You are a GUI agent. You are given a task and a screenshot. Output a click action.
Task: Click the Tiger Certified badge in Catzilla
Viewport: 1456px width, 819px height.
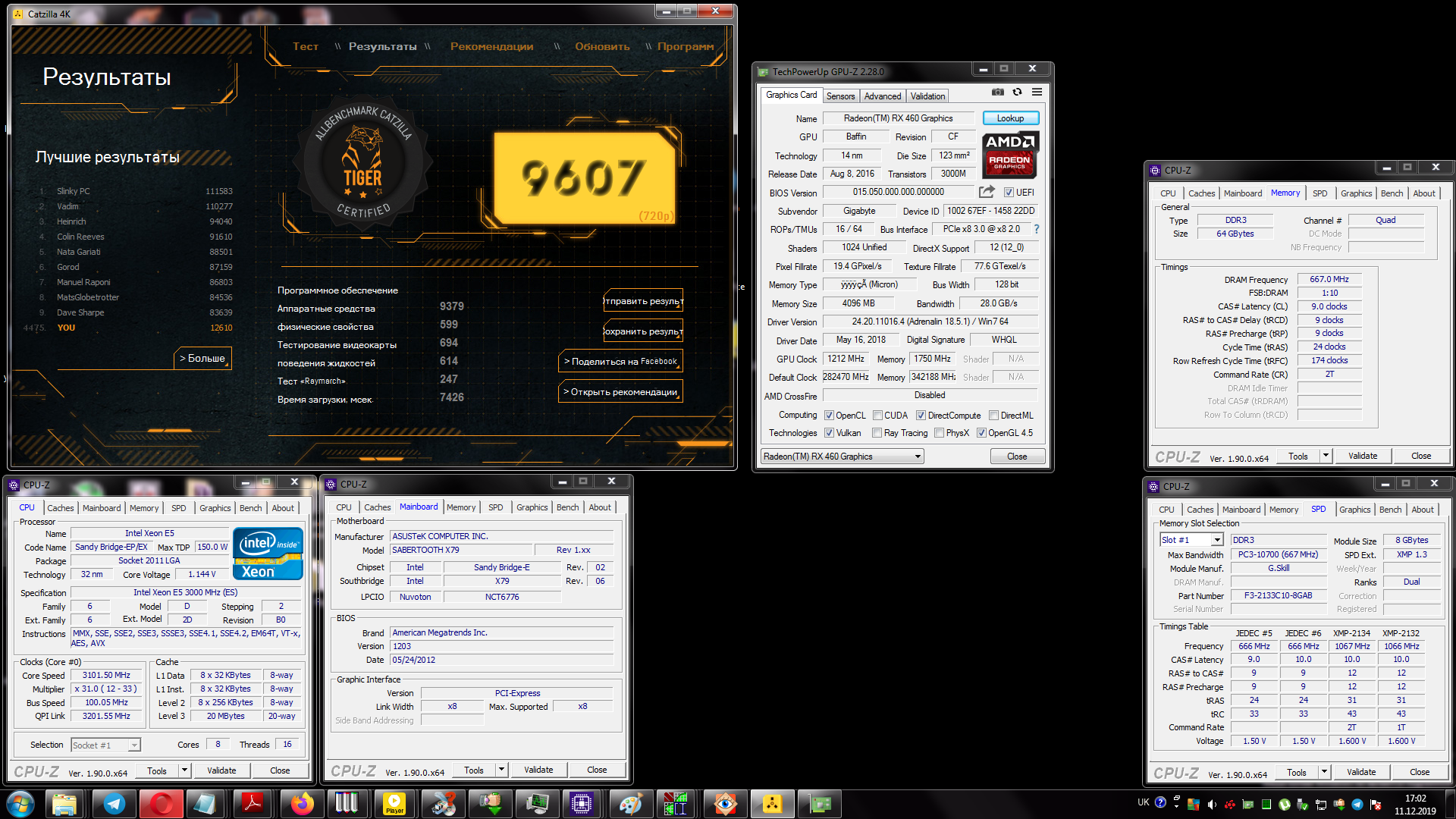363,163
